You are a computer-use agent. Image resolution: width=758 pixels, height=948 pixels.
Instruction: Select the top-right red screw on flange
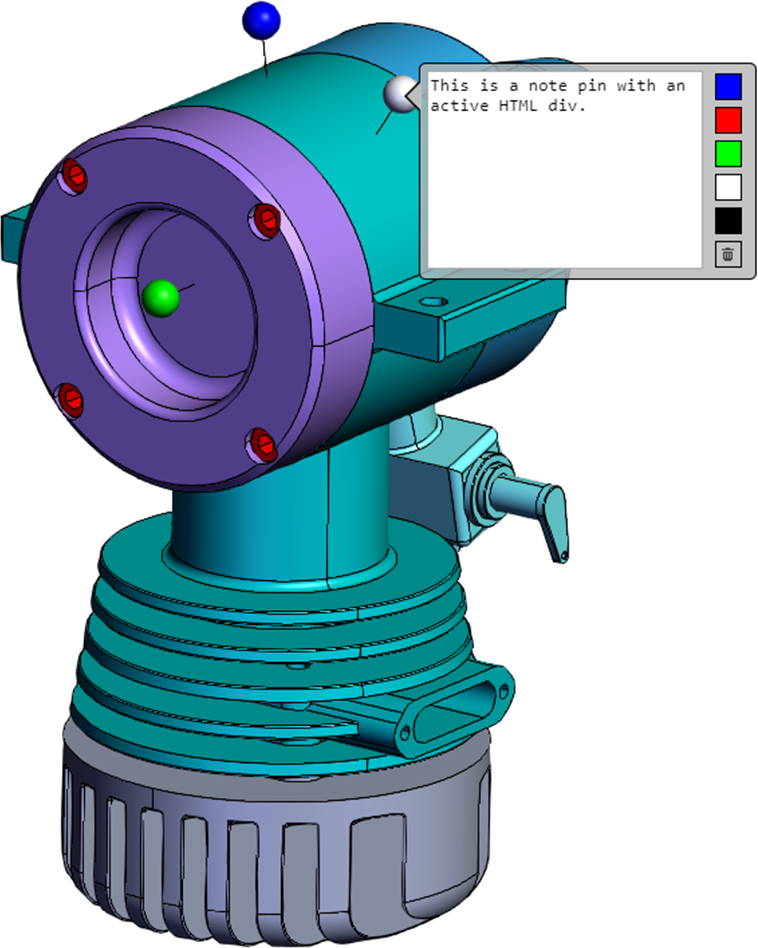(266, 217)
